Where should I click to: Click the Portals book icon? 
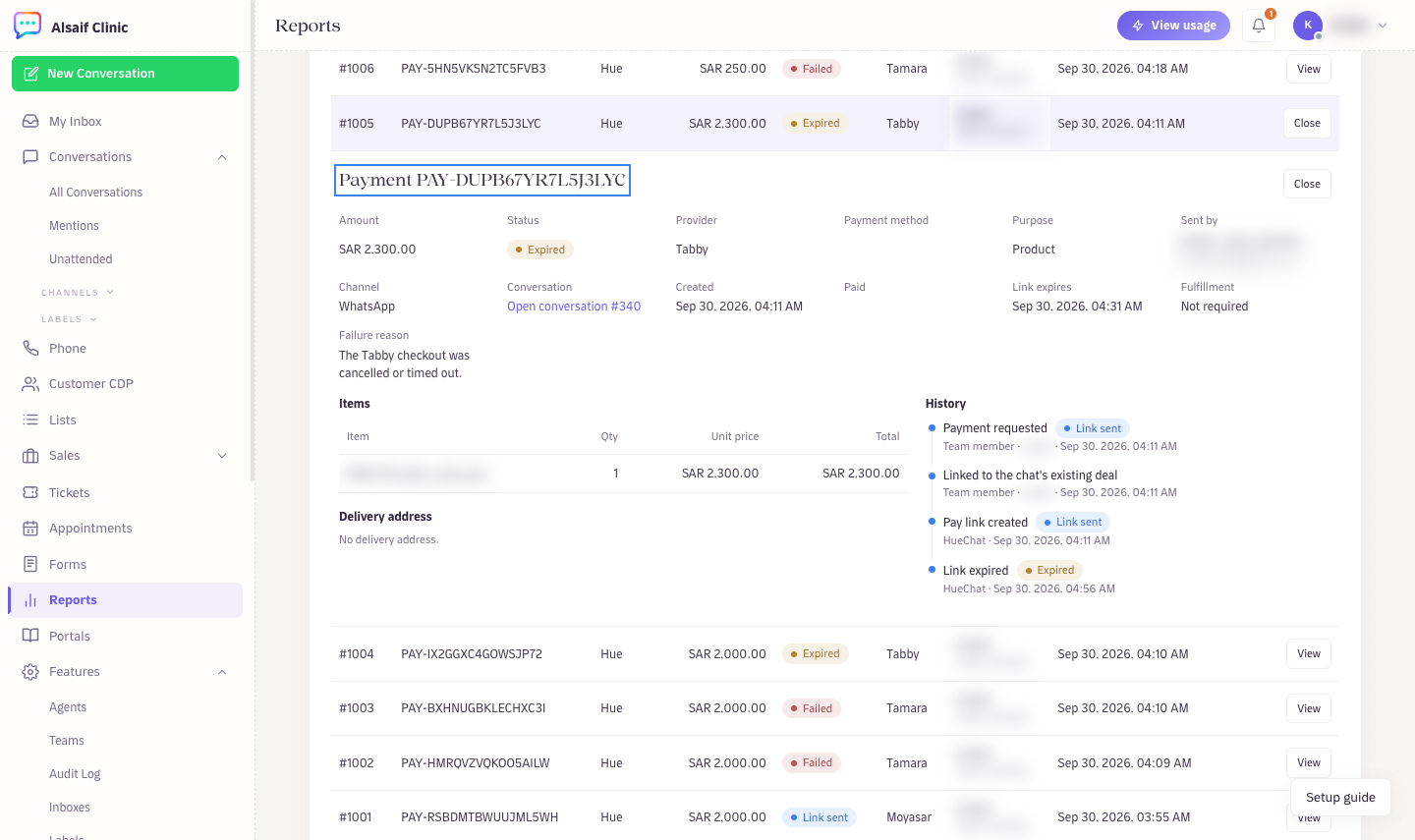(x=30, y=636)
